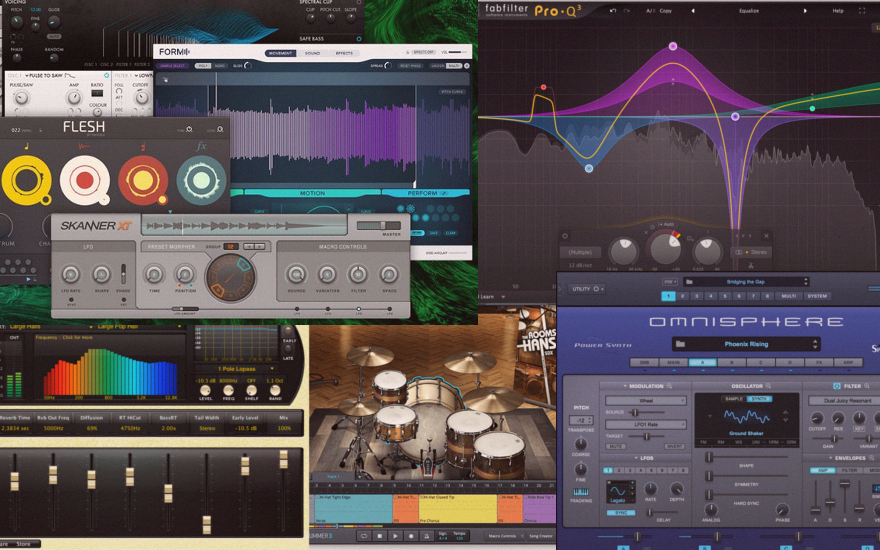Open the 1 Pole Lopass filter dropdown
Image resolution: width=880 pixels, height=550 pixels.
pyautogui.click(x=236, y=369)
